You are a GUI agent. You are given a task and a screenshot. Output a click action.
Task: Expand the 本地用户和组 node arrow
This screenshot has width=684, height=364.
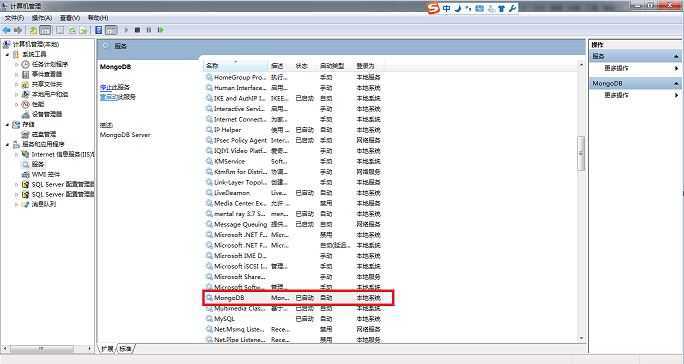point(17,94)
